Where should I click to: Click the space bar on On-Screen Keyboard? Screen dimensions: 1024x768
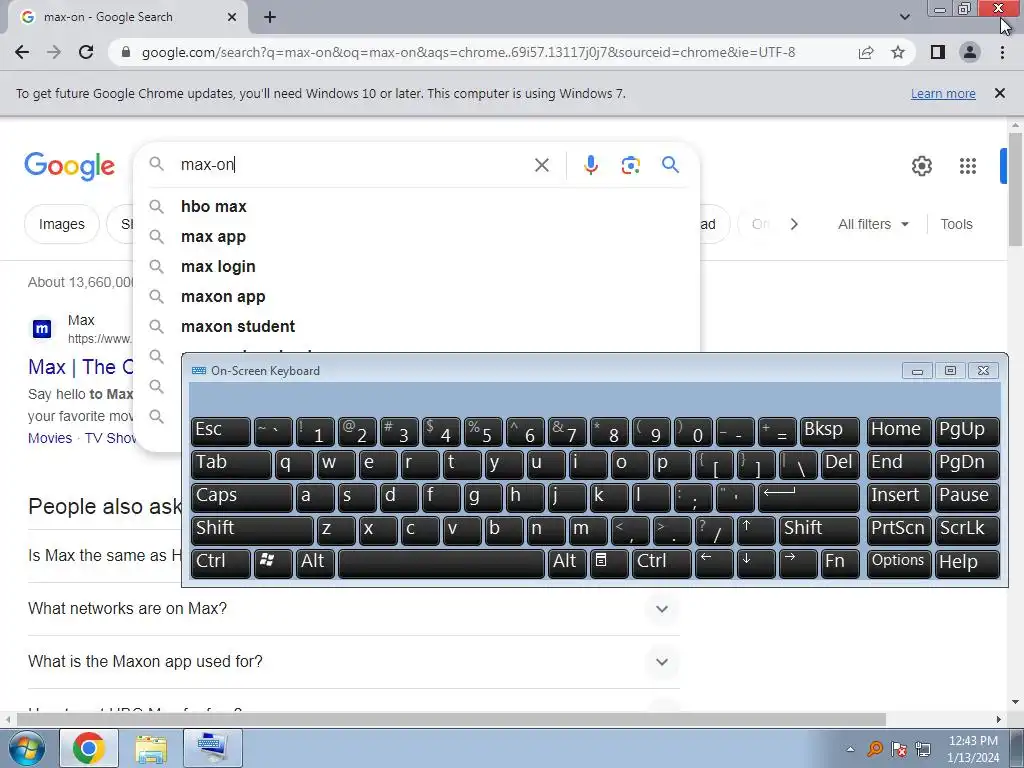[441, 563]
